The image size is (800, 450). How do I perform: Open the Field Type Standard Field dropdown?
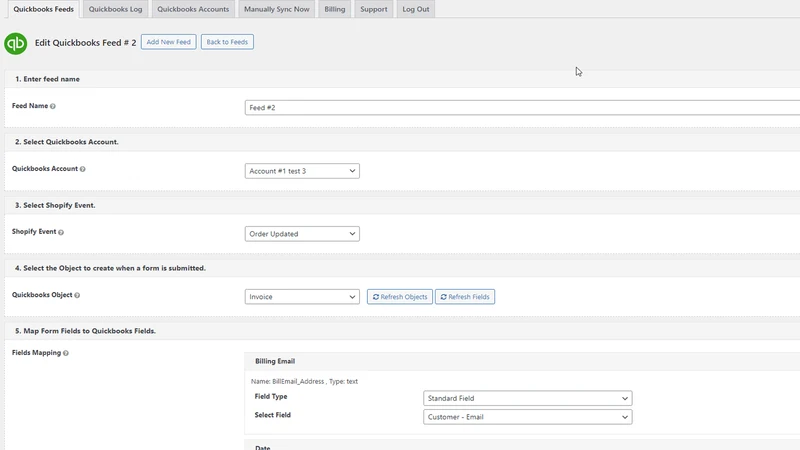(x=528, y=398)
